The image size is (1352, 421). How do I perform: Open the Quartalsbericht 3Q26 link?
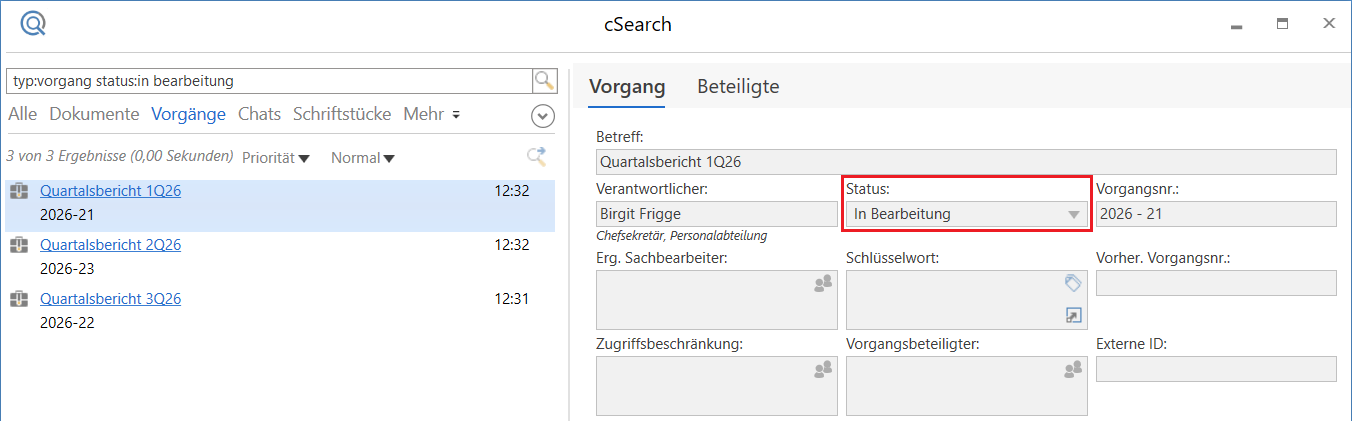pyautogui.click(x=110, y=299)
